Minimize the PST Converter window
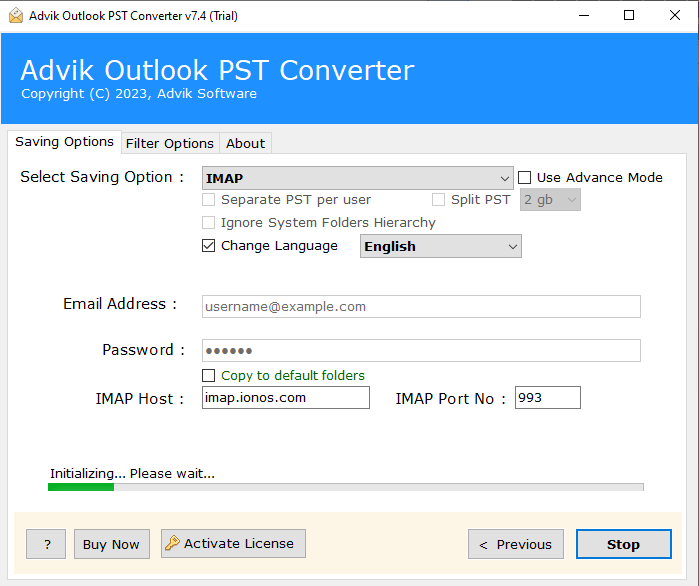This screenshot has height=586, width=699. pos(584,16)
